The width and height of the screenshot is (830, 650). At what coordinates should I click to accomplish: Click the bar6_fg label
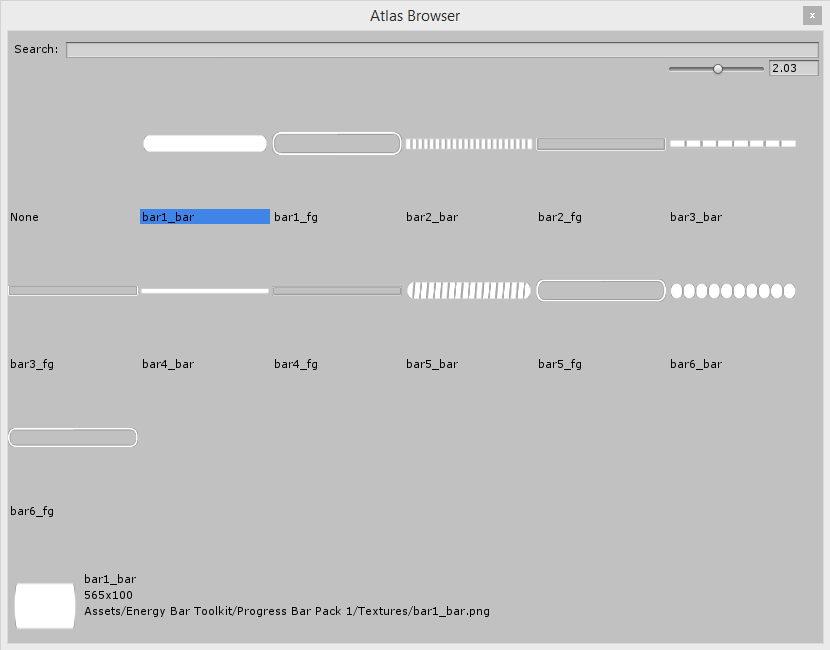coord(32,511)
